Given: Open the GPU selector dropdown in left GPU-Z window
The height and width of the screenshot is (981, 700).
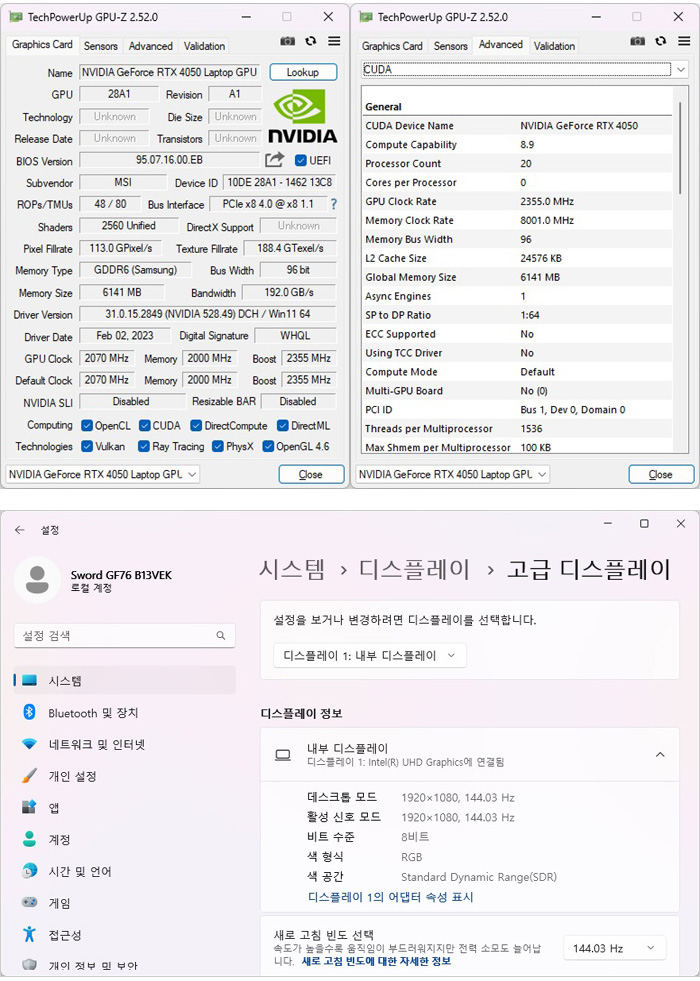Looking at the screenshot, I should (x=103, y=474).
